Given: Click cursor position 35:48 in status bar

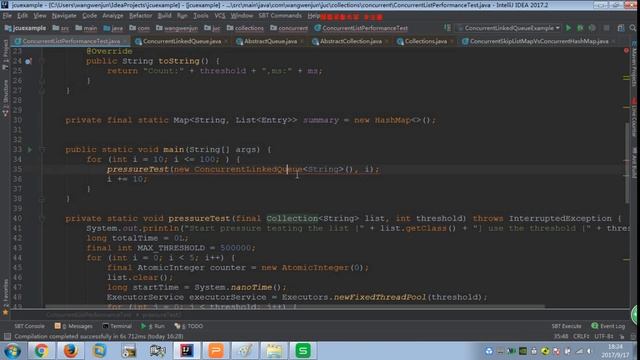Looking at the screenshot, I should pyautogui.click(x=561, y=336).
